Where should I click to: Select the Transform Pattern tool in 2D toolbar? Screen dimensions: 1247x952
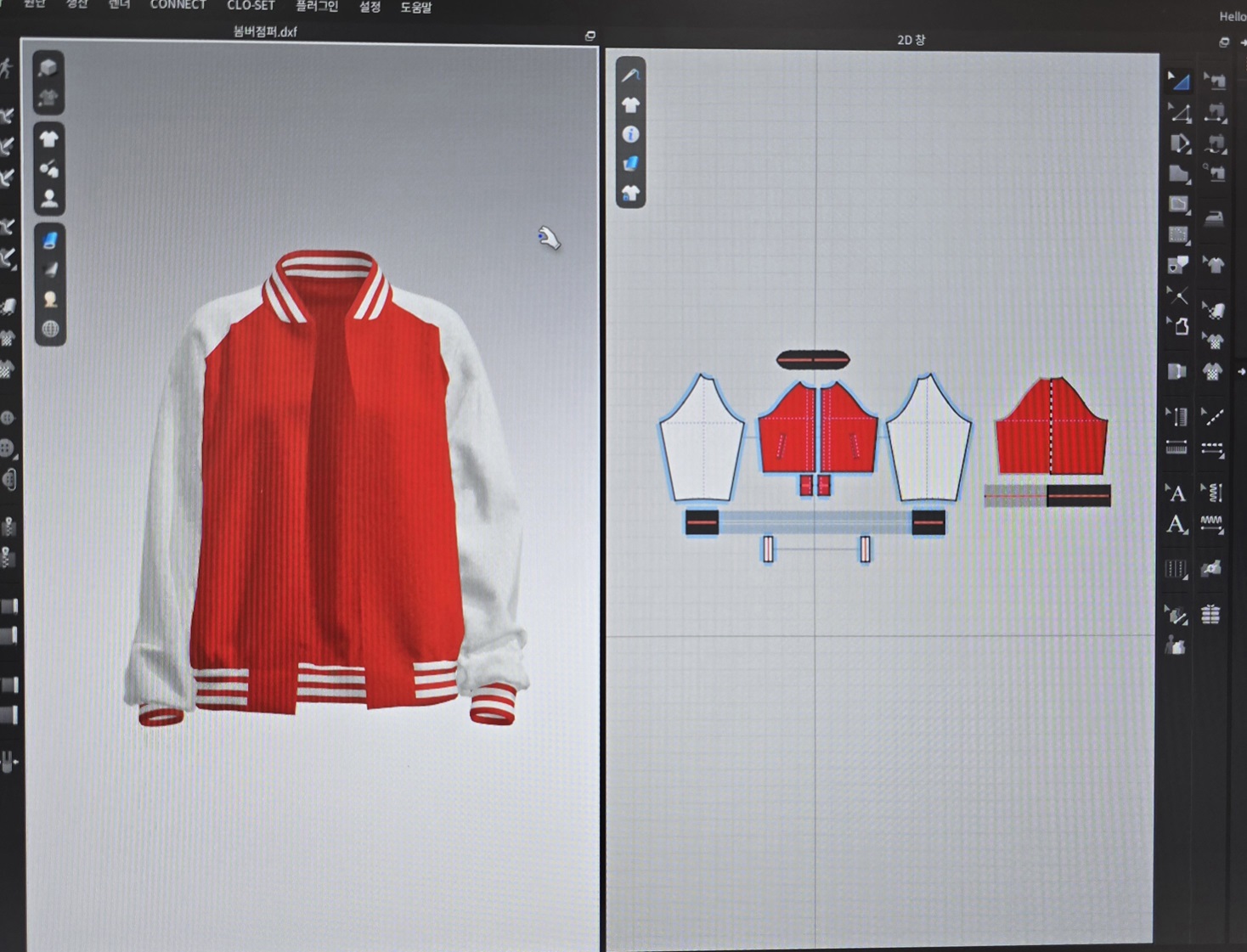tap(1179, 81)
